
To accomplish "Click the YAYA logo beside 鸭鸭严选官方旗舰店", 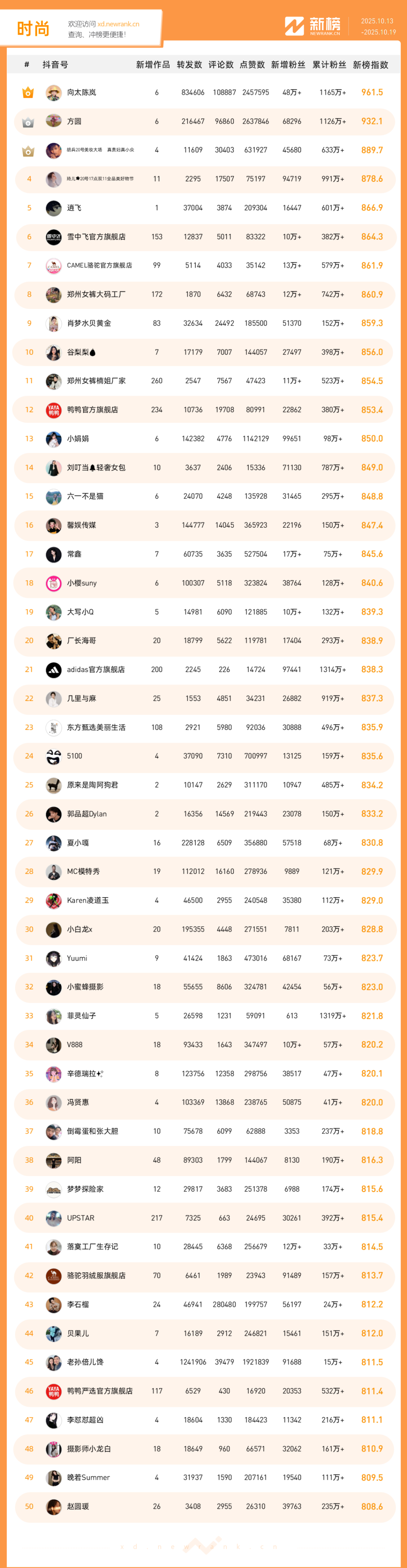I will pos(54,1391).
